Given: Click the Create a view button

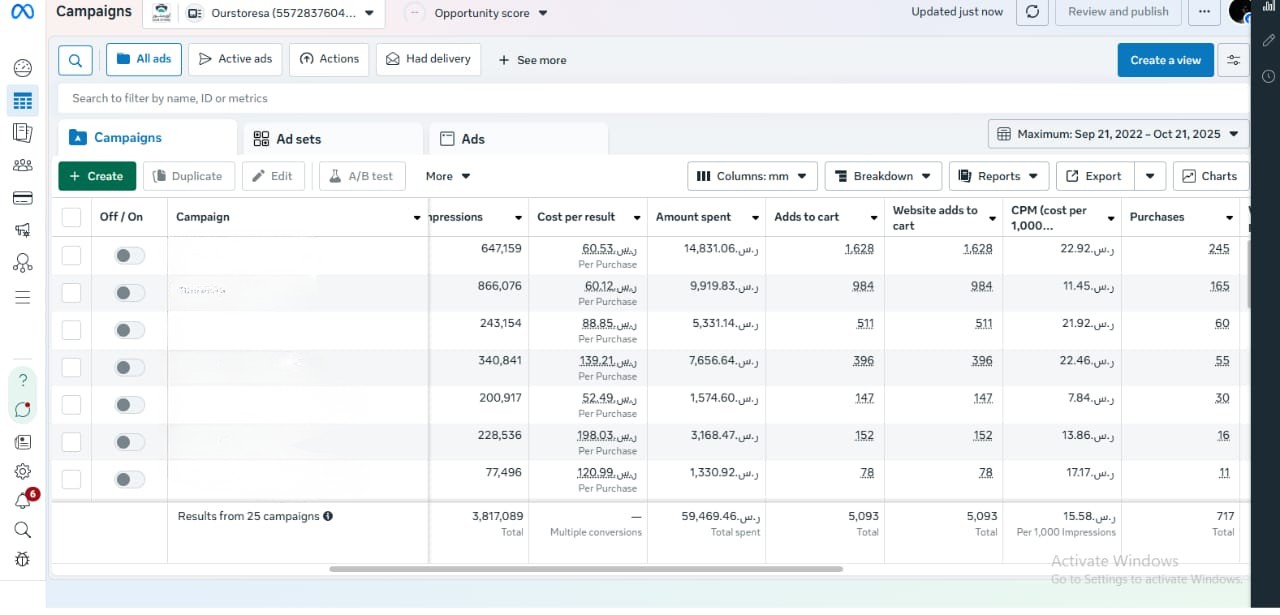Looking at the screenshot, I should point(1165,60).
